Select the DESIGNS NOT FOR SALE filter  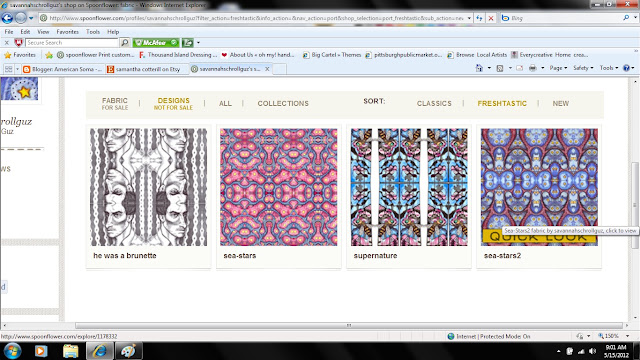[173, 104]
